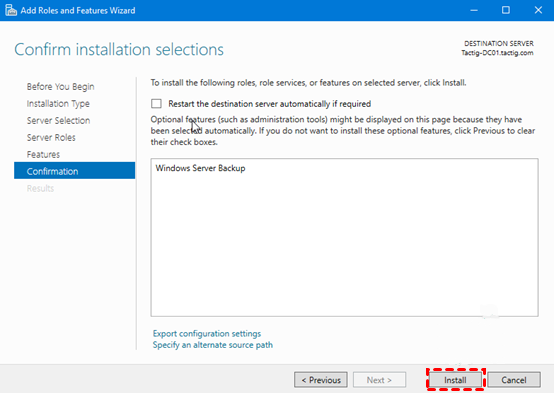The height and width of the screenshot is (393, 554).
Task: Go back with the Previous button
Action: [321, 380]
